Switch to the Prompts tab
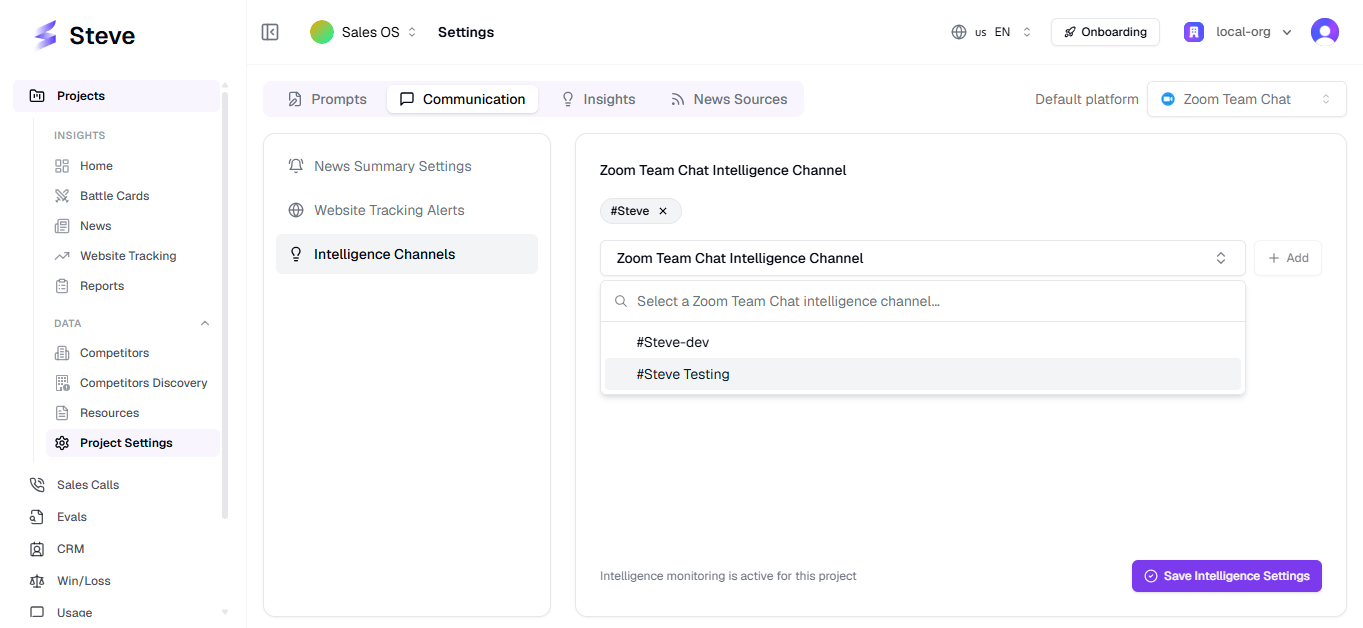The width and height of the screenshot is (1363, 628). pyautogui.click(x=327, y=99)
